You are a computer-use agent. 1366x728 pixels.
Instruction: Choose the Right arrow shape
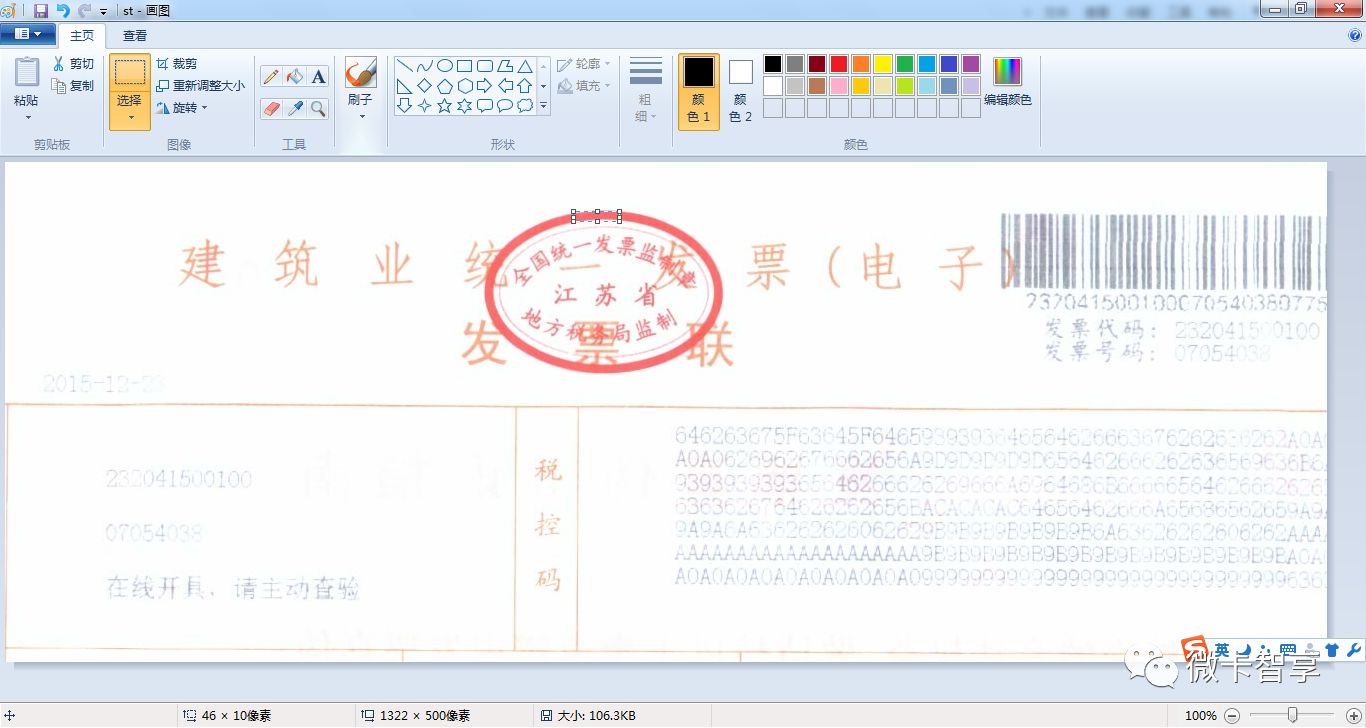pos(485,86)
